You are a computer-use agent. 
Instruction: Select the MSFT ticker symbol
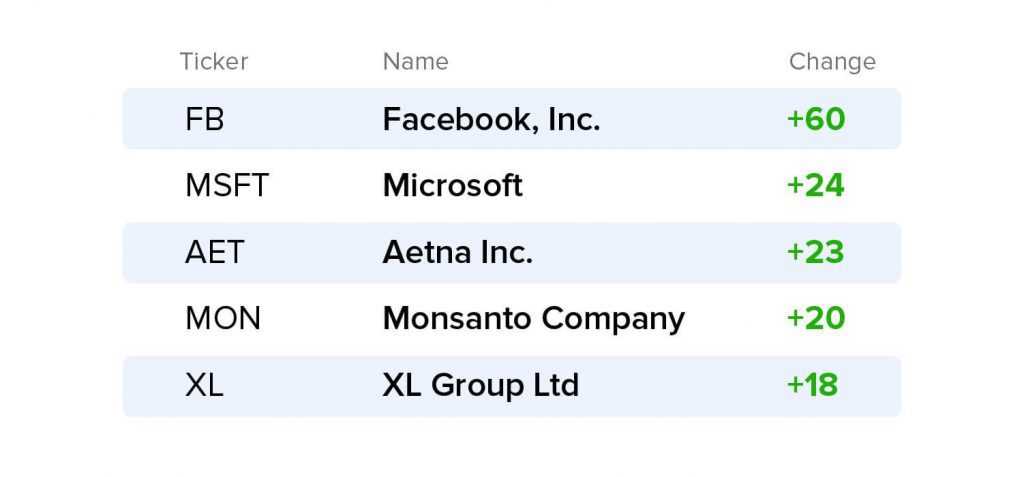(x=227, y=186)
